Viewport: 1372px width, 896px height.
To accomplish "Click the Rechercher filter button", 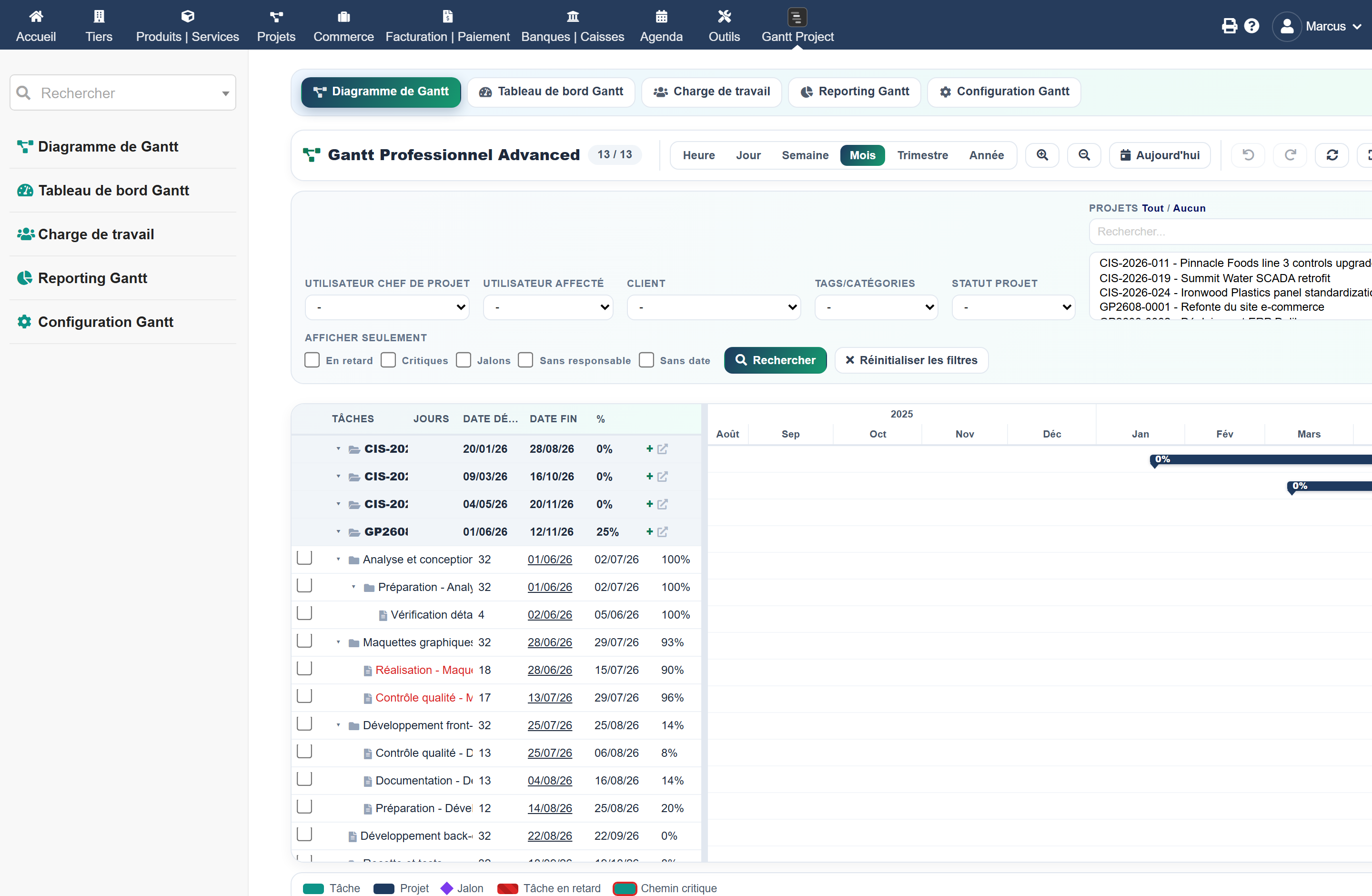I will point(776,360).
